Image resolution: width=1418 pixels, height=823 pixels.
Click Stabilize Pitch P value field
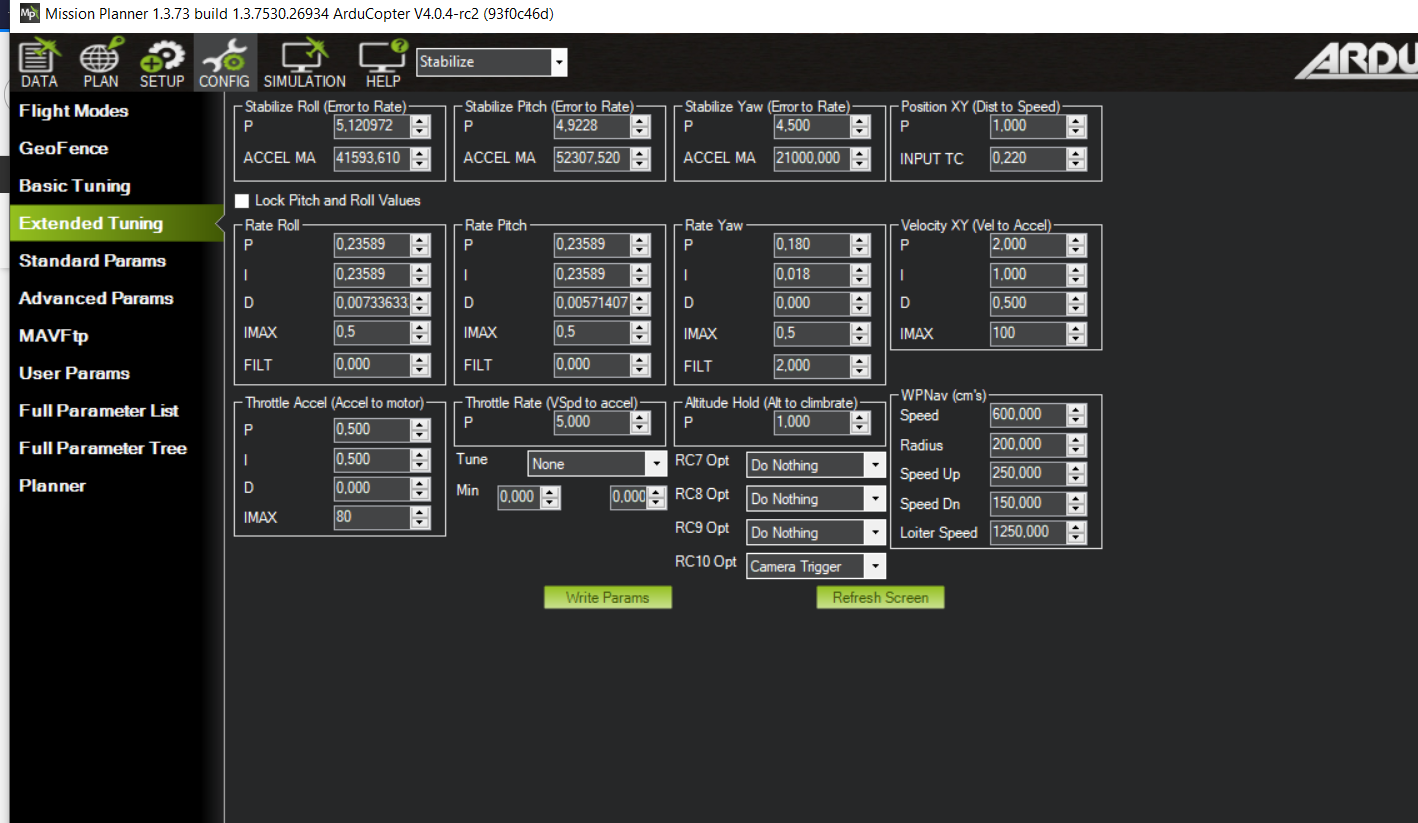pyautogui.click(x=592, y=127)
